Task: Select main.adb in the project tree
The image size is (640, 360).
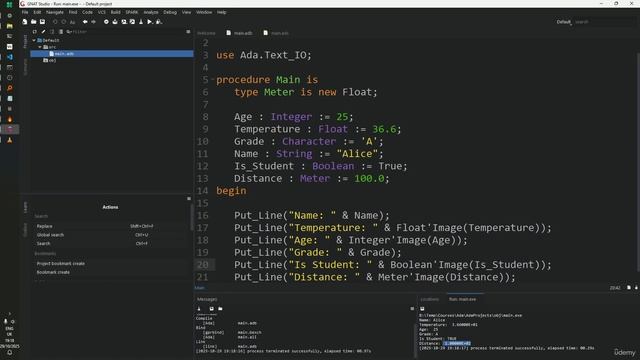Action: 112,53
